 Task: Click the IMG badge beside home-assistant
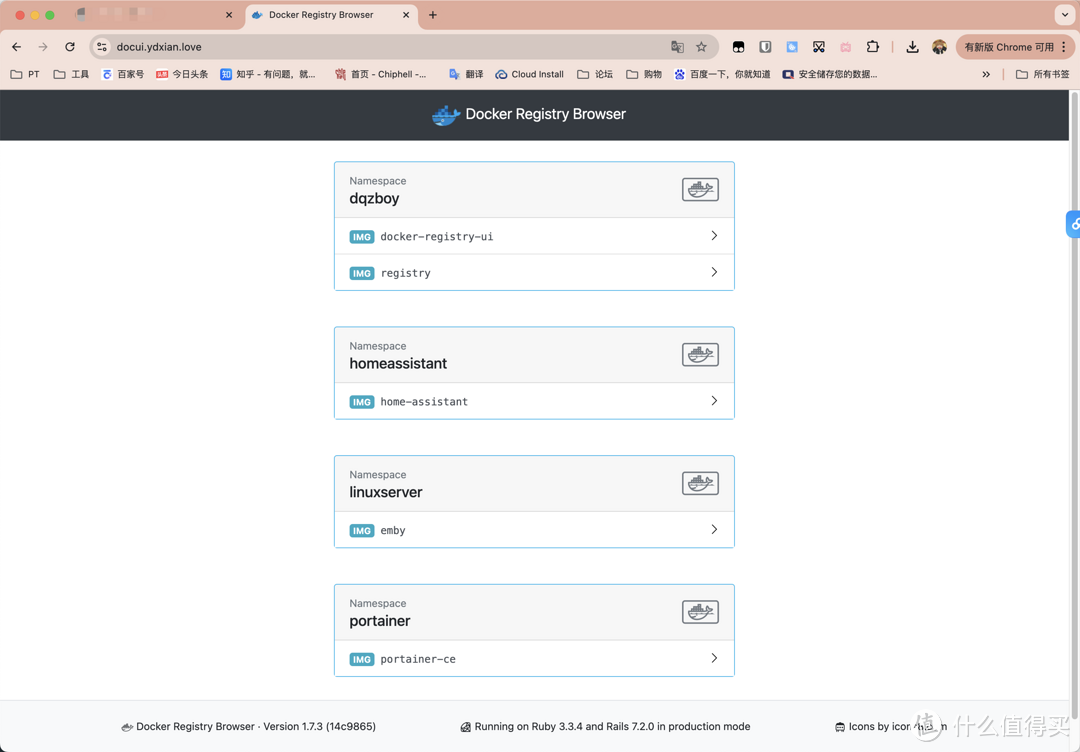click(x=362, y=402)
